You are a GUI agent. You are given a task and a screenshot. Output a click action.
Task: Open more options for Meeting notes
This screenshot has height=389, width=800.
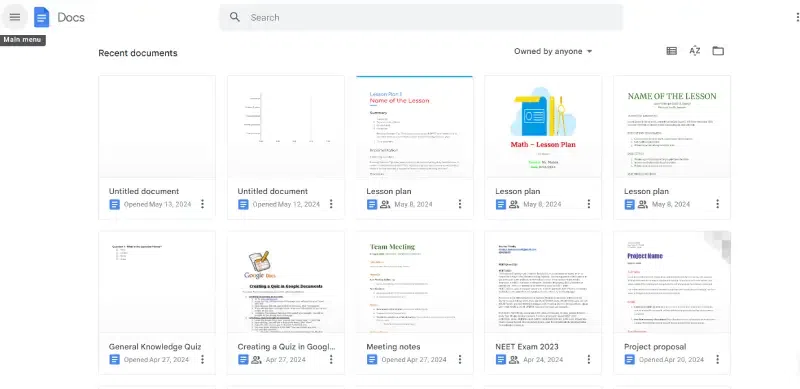pos(460,359)
